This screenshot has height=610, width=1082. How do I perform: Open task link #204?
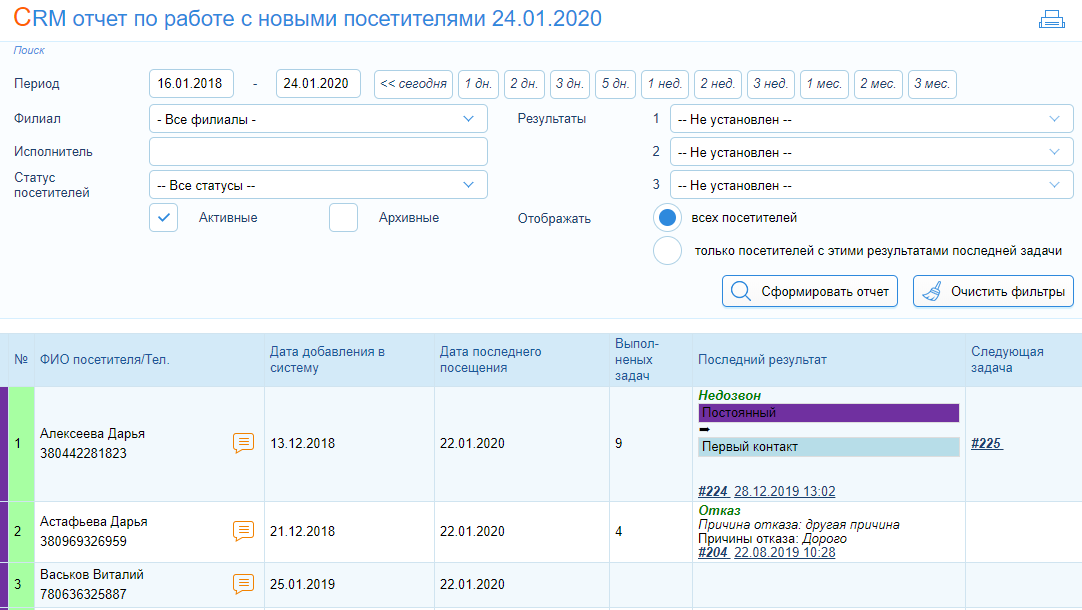point(714,552)
